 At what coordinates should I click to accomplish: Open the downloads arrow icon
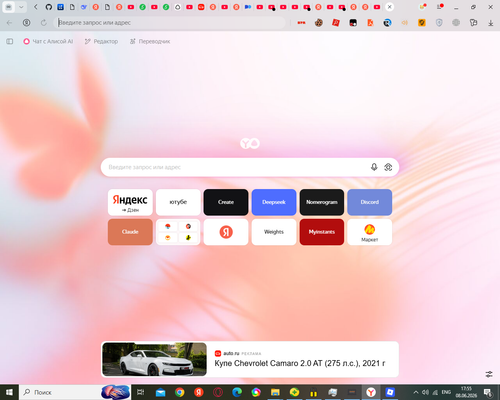(490, 23)
